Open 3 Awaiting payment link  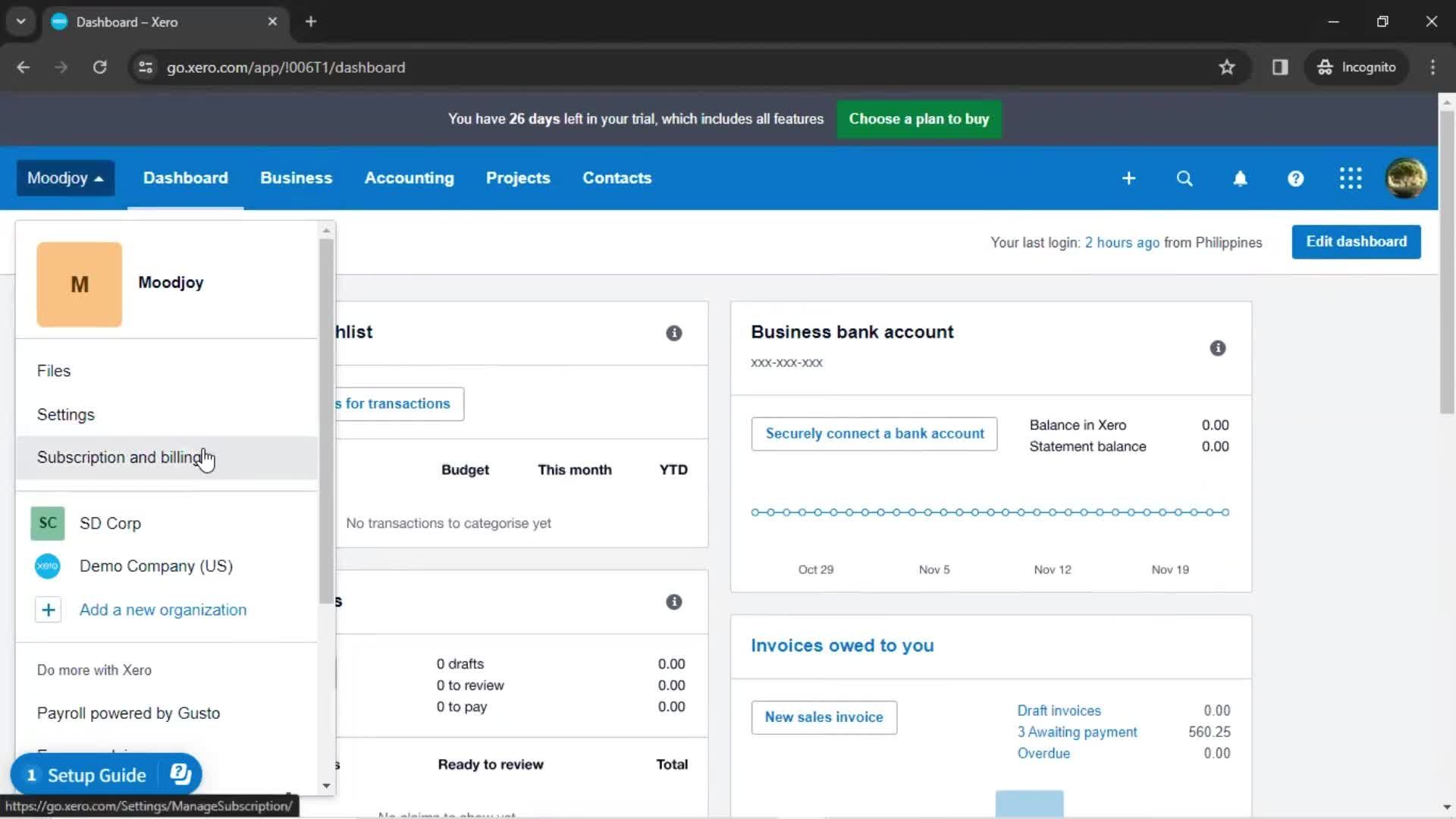click(x=1077, y=732)
